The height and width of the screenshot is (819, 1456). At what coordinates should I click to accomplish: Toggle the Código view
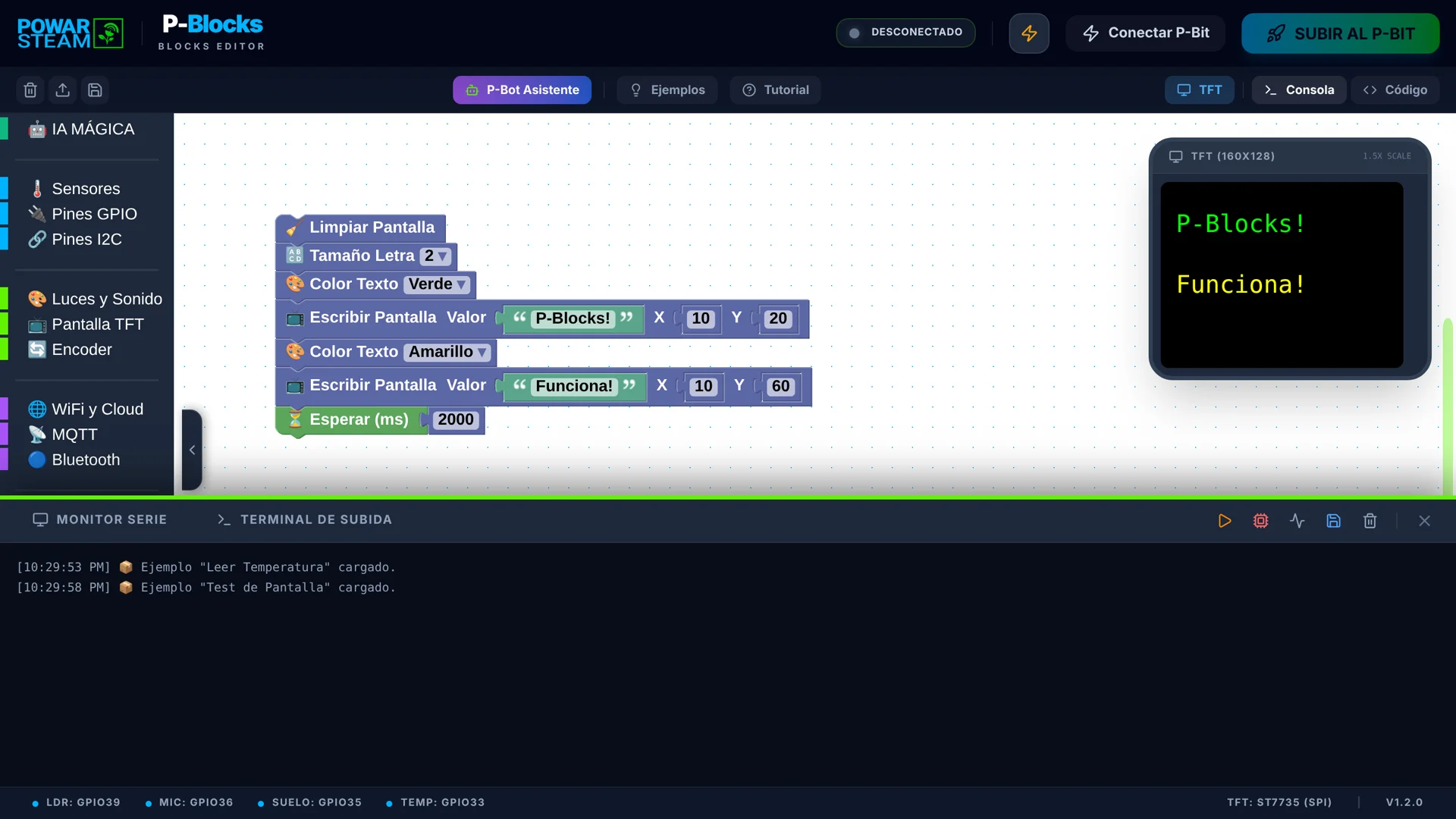(x=1395, y=90)
